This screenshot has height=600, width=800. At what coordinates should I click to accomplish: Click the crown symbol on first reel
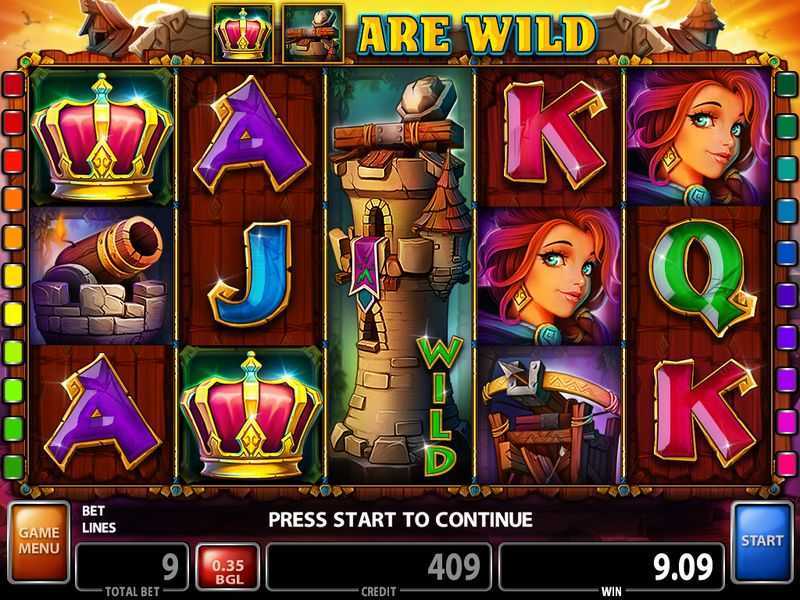pyautogui.click(x=102, y=137)
